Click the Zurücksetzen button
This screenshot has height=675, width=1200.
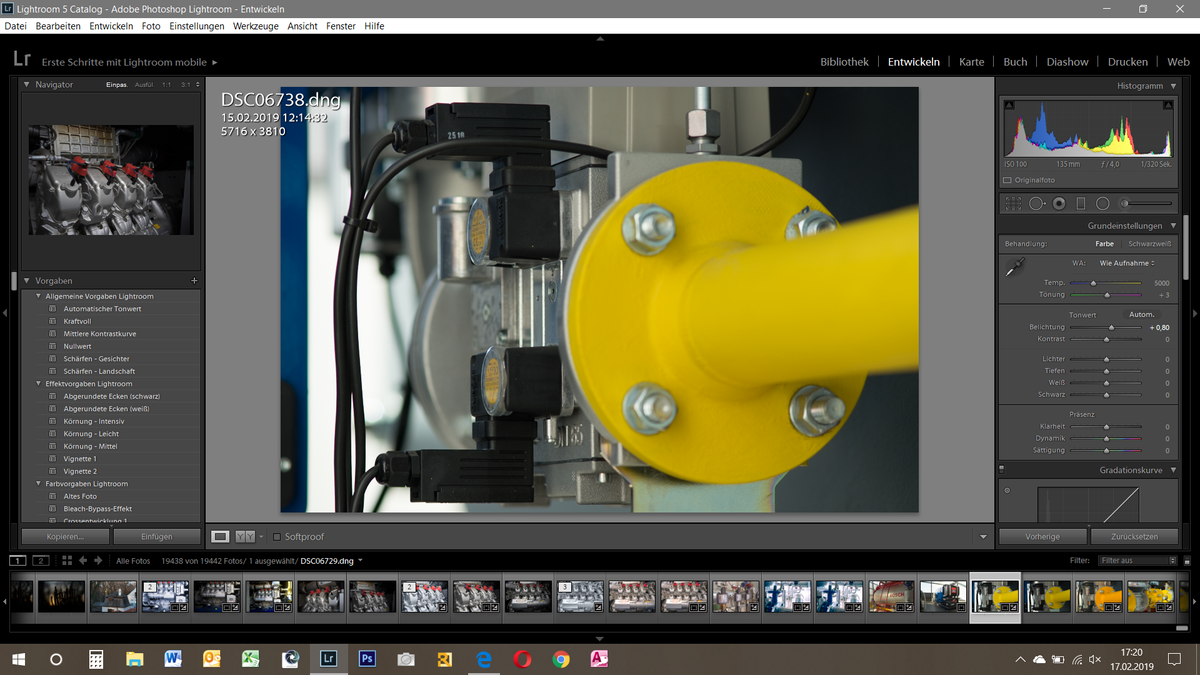click(1135, 536)
